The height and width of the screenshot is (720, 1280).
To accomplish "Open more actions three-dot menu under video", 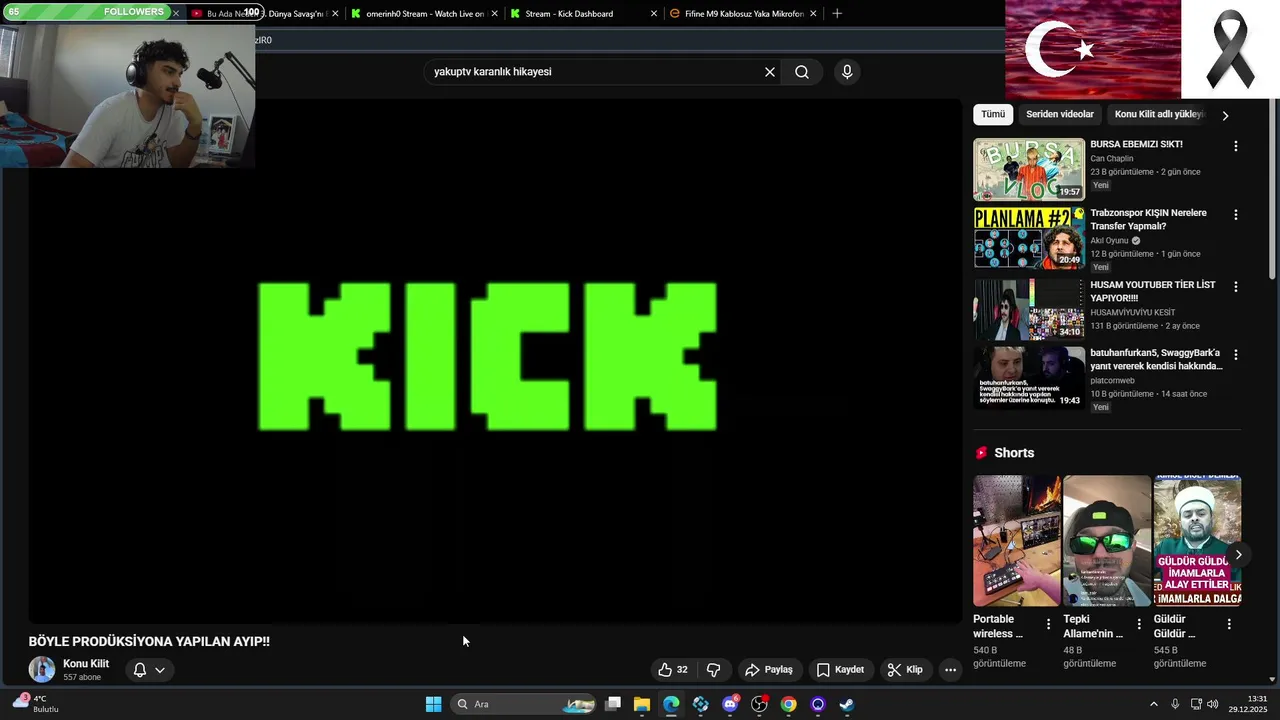I will coord(951,670).
